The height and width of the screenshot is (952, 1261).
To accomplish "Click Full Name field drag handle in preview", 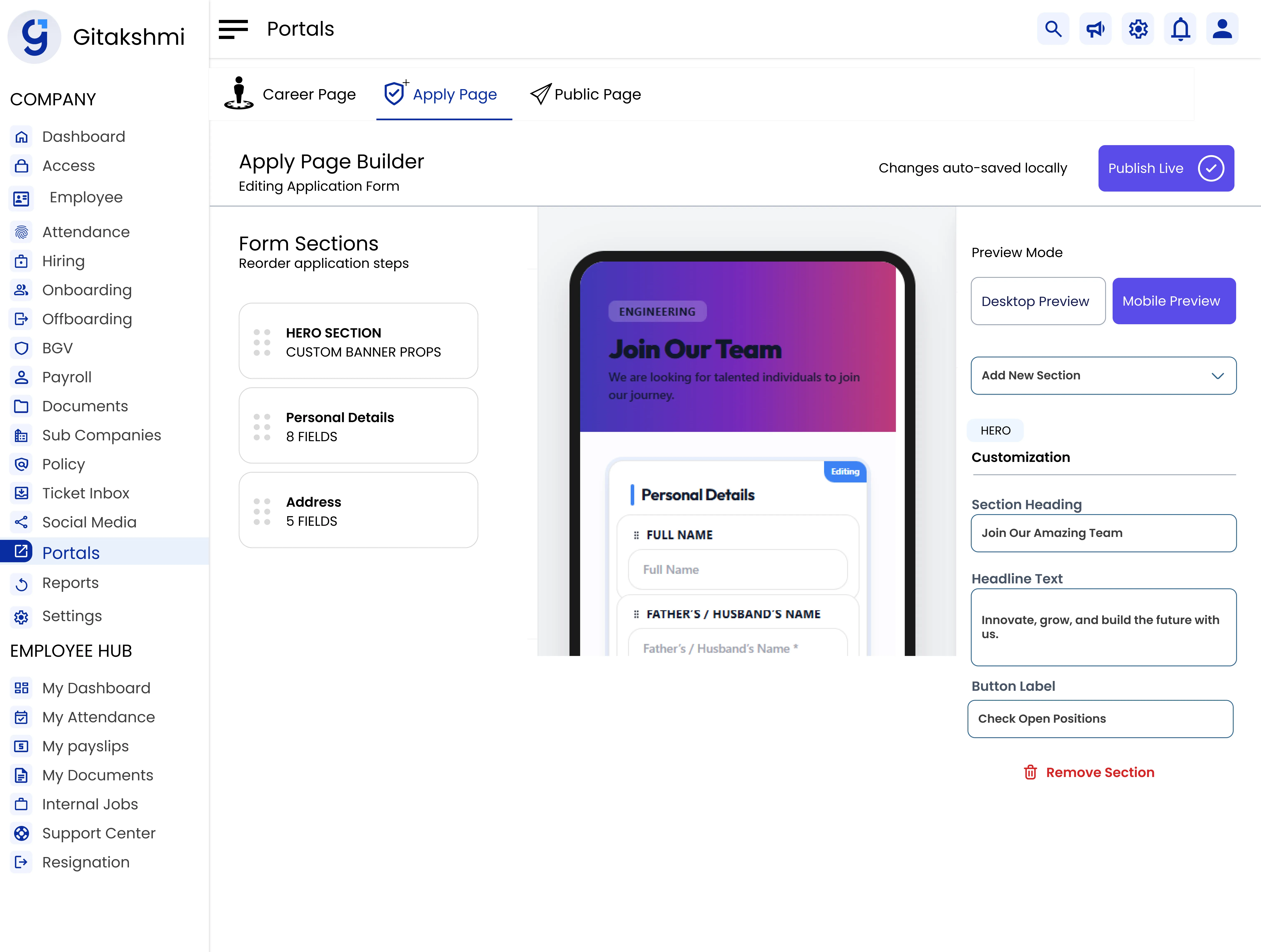I will 636,535.
